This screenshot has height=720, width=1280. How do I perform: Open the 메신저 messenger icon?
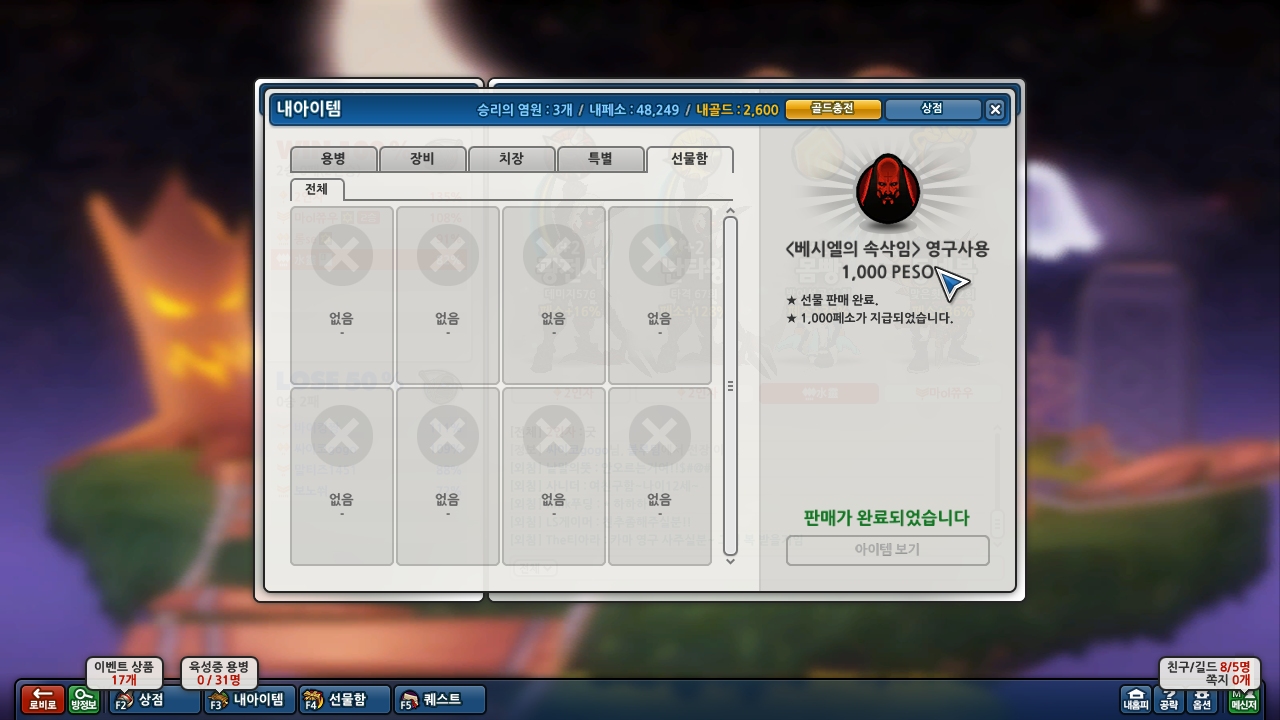1243,699
